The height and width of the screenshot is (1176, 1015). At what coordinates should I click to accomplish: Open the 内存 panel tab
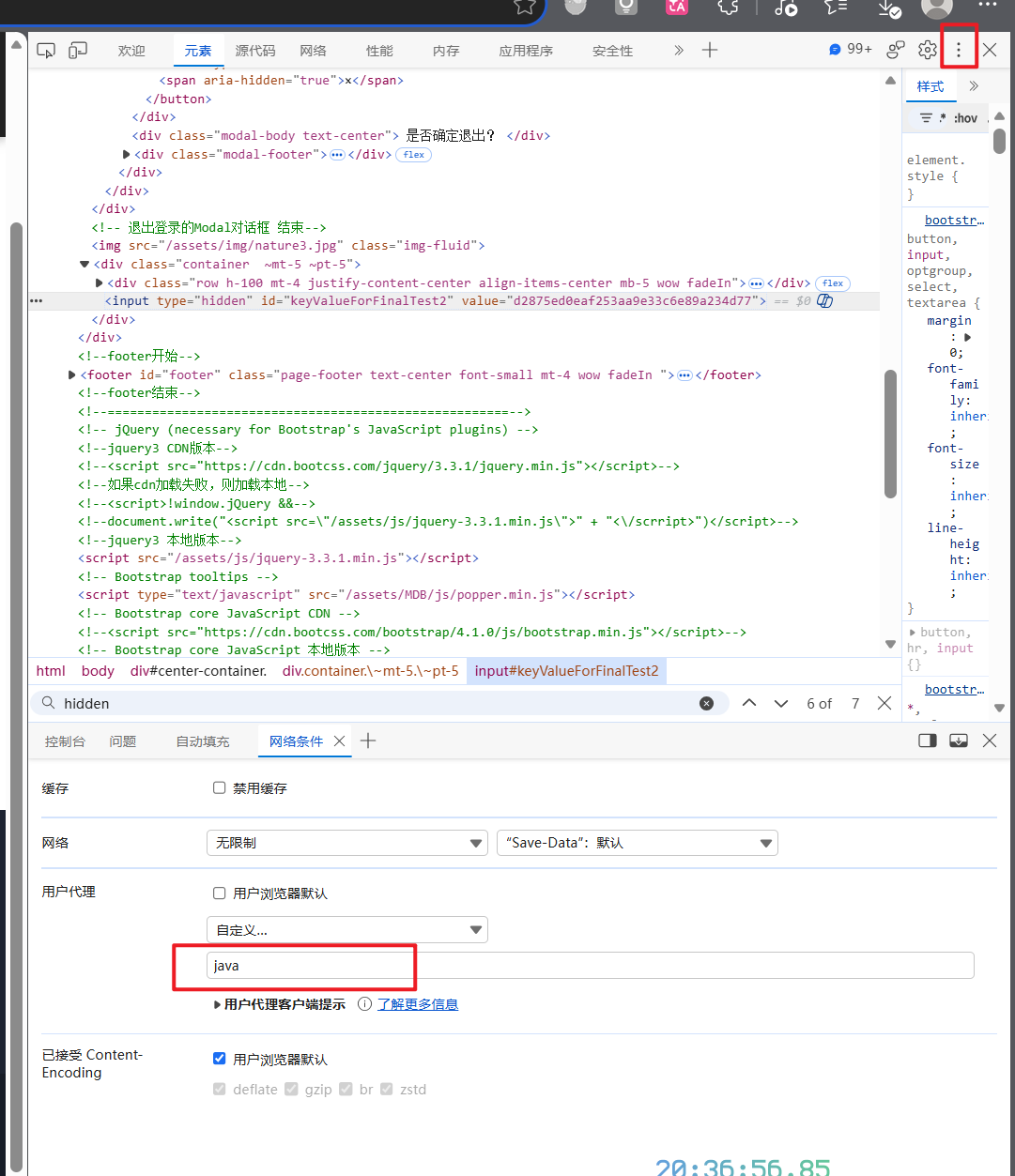(446, 51)
